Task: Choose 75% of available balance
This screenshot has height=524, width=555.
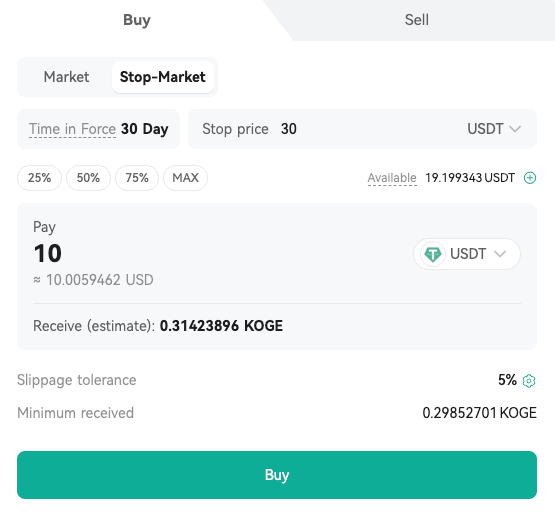Action: tap(137, 178)
